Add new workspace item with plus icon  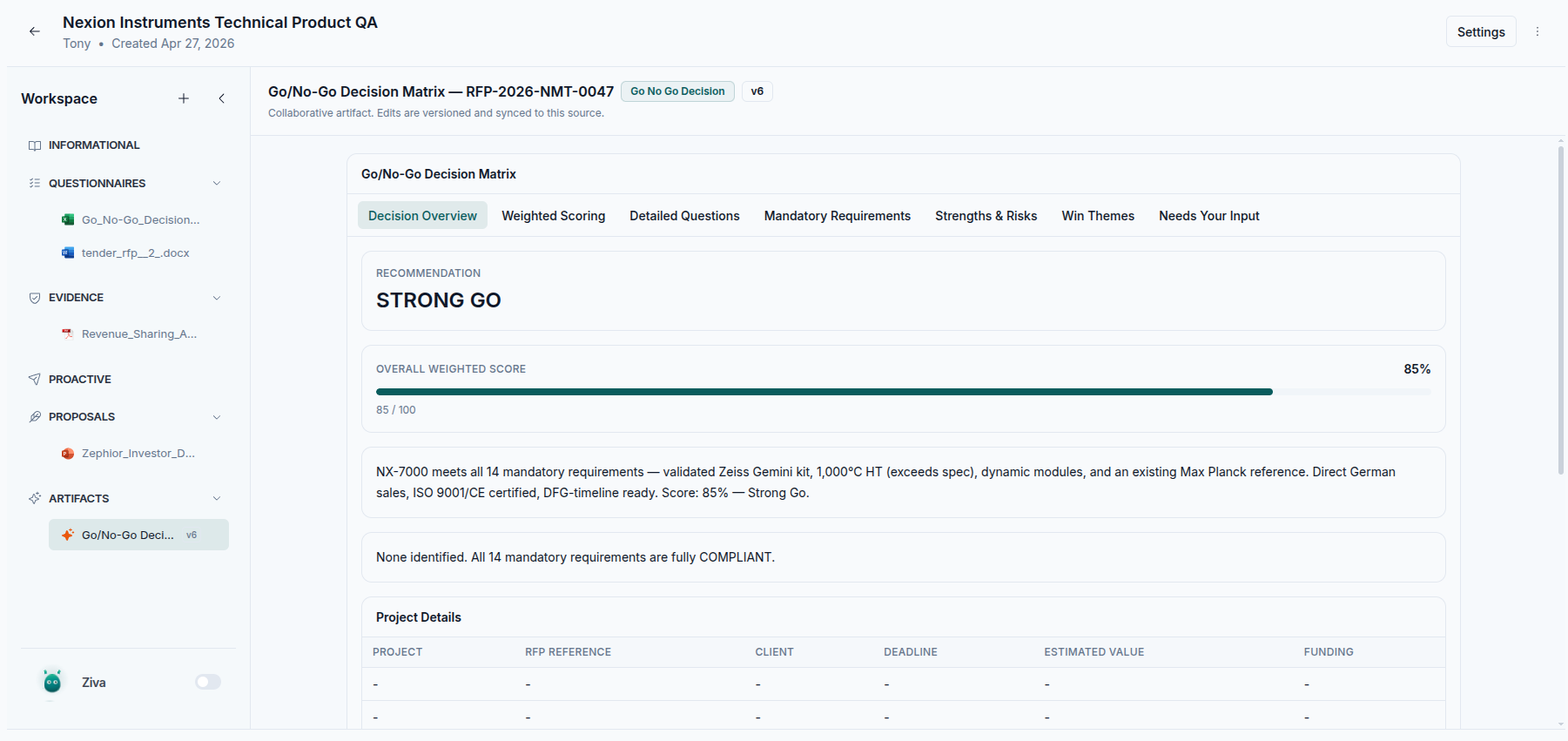tap(184, 98)
